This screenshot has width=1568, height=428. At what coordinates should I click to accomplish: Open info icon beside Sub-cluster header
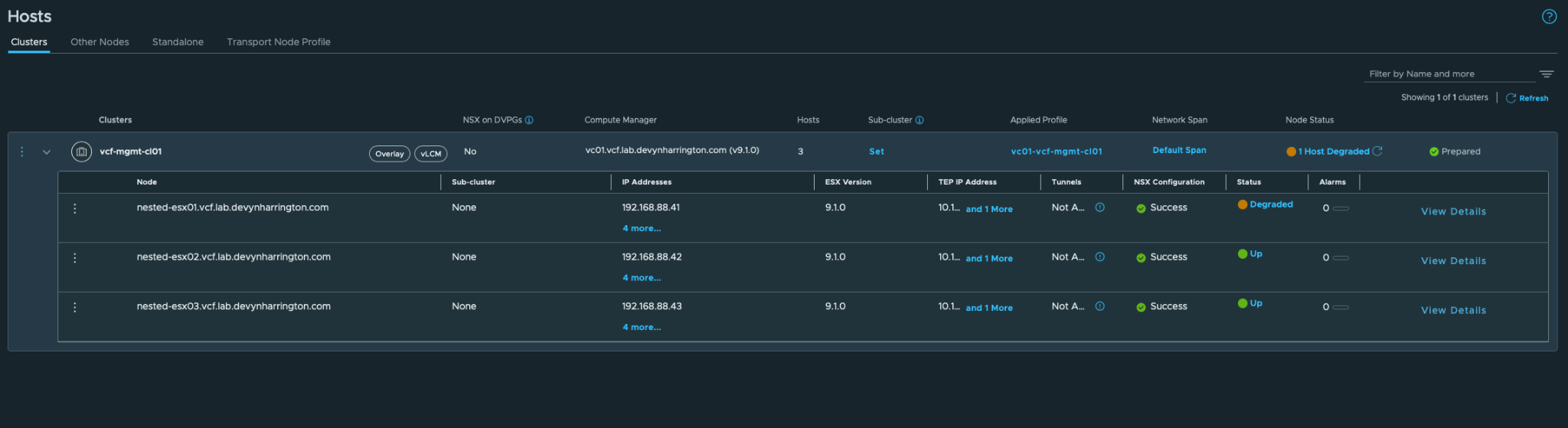[920, 120]
